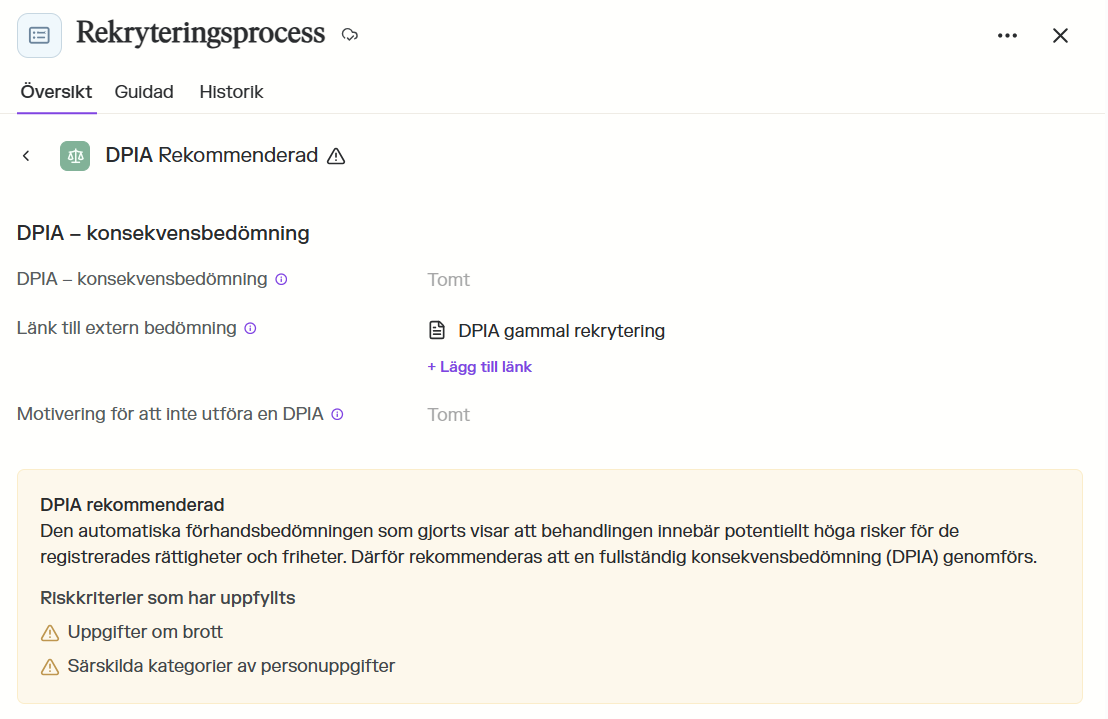Switch to the Historik tab
Screen dimensions: 1108x719
point(231,92)
